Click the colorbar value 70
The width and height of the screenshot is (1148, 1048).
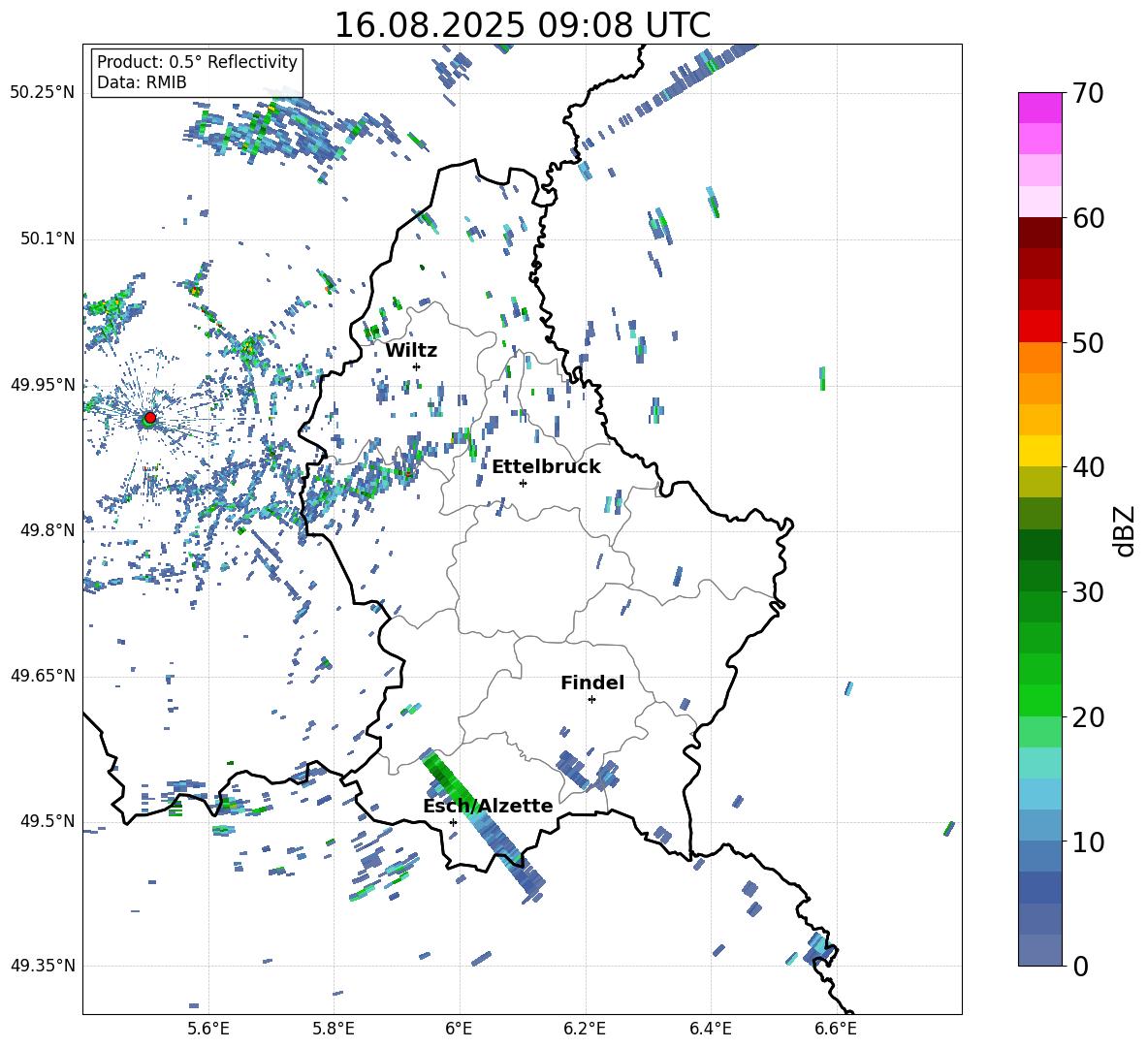1088,93
